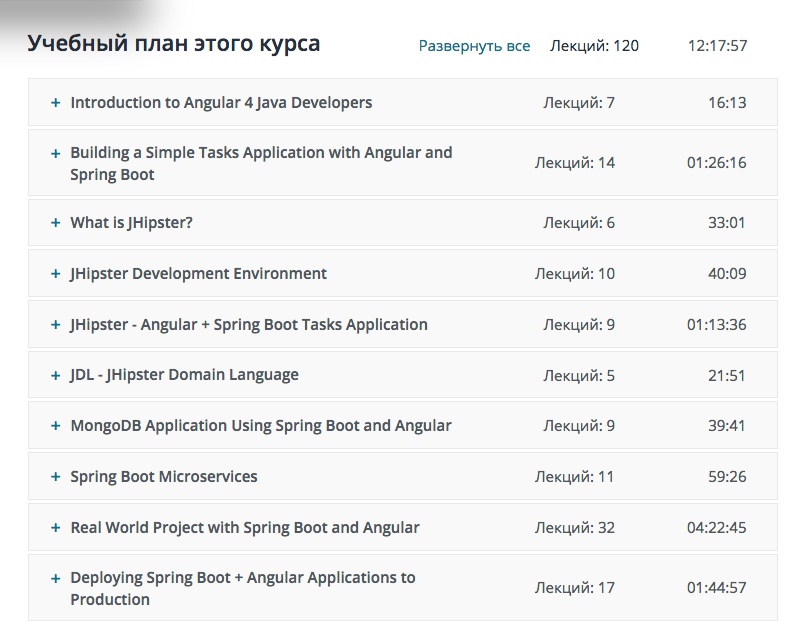The height and width of the screenshot is (642, 797).
Task: Click plus icon next to What is JHipster?
Action: click(56, 223)
